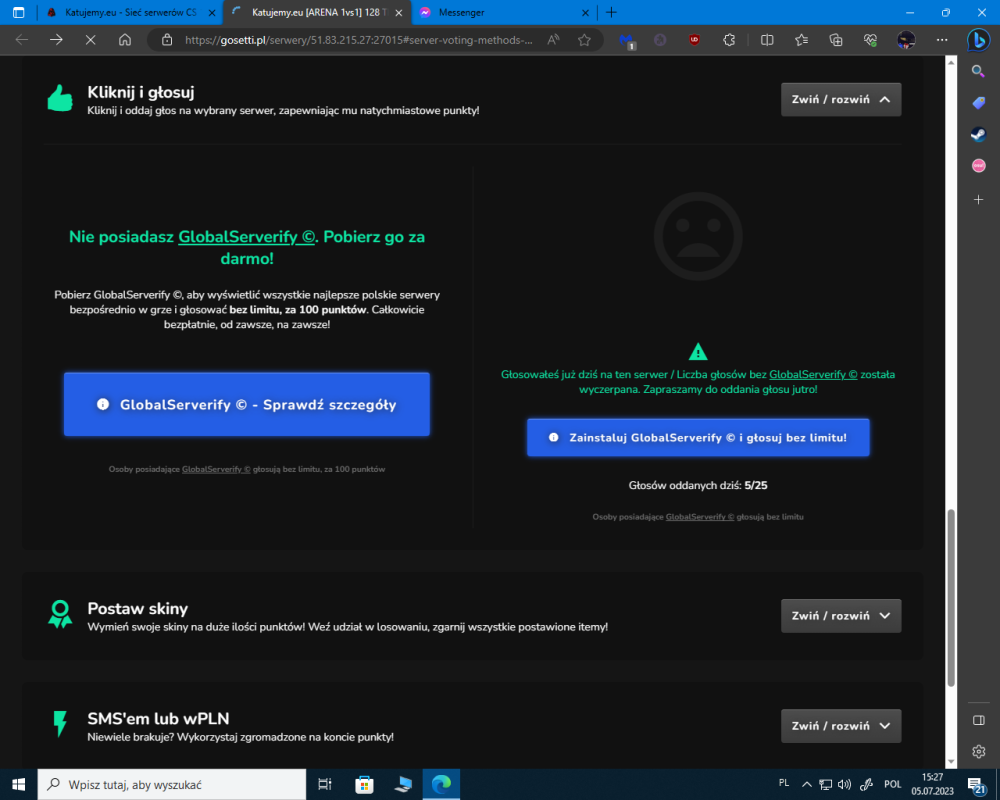Open GlobalServerify link below Głosów oddanych
The height and width of the screenshot is (800, 1000).
pyautogui.click(x=700, y=517)
